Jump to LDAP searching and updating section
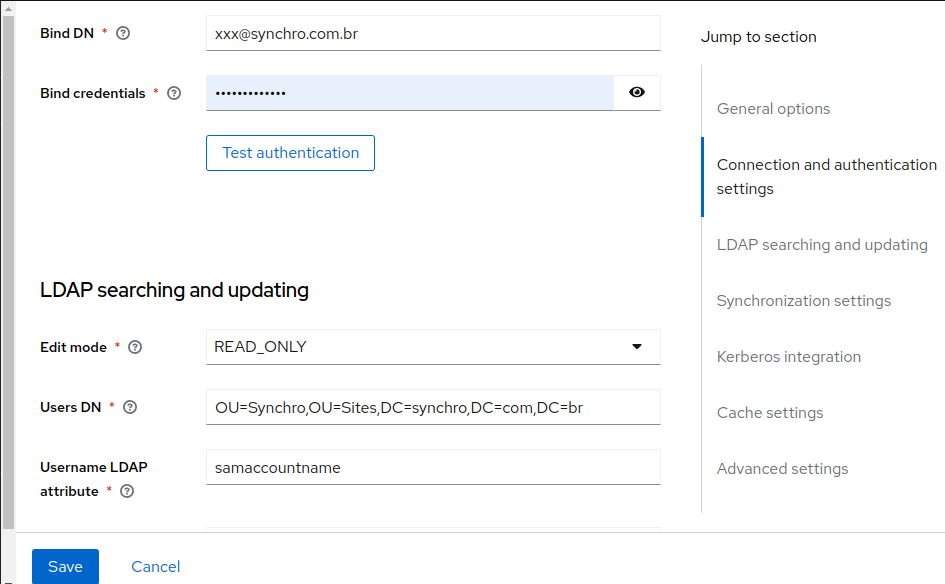The image size is (945, 584). point(821,244)
